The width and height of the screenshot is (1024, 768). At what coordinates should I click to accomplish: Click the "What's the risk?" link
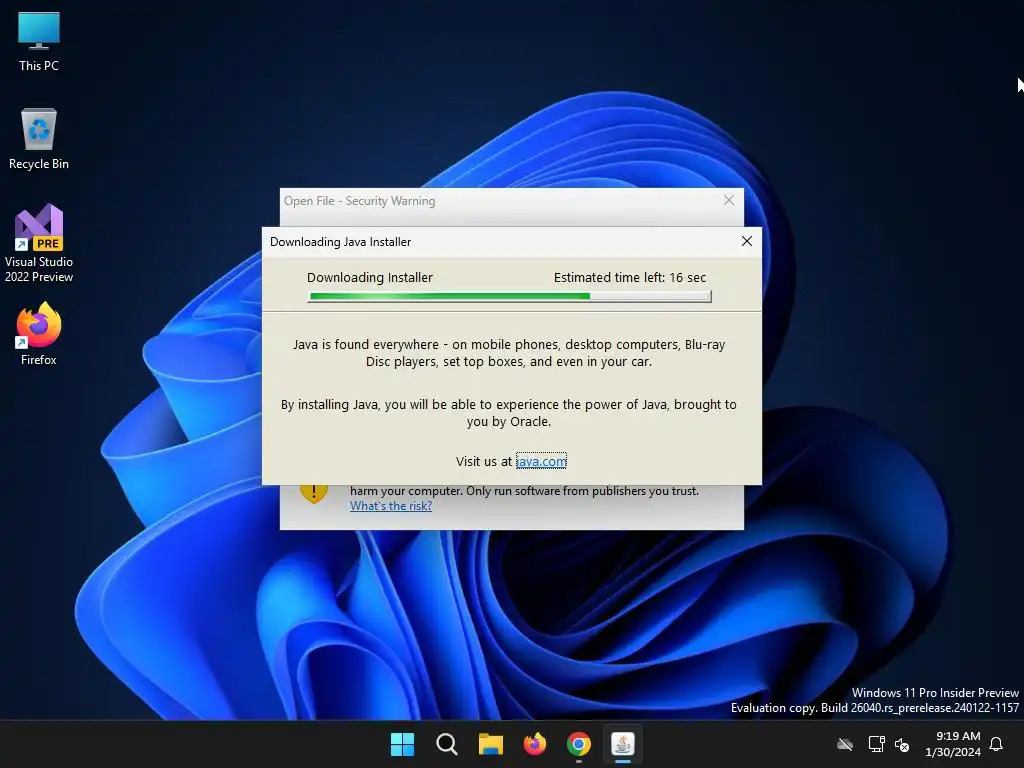tap(391, 505)
